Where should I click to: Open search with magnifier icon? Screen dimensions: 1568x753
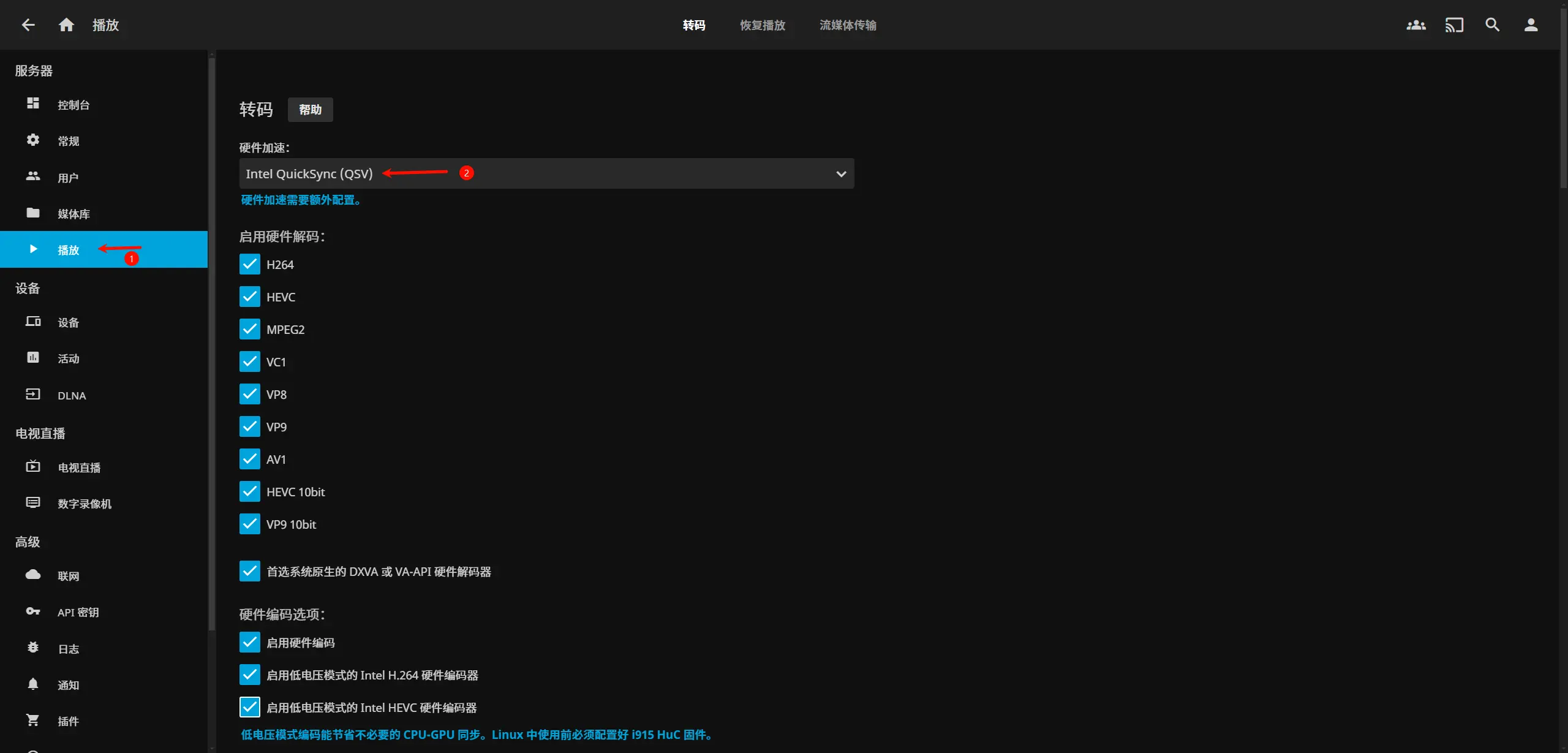pyautogui.click(x=1493, y=25)
